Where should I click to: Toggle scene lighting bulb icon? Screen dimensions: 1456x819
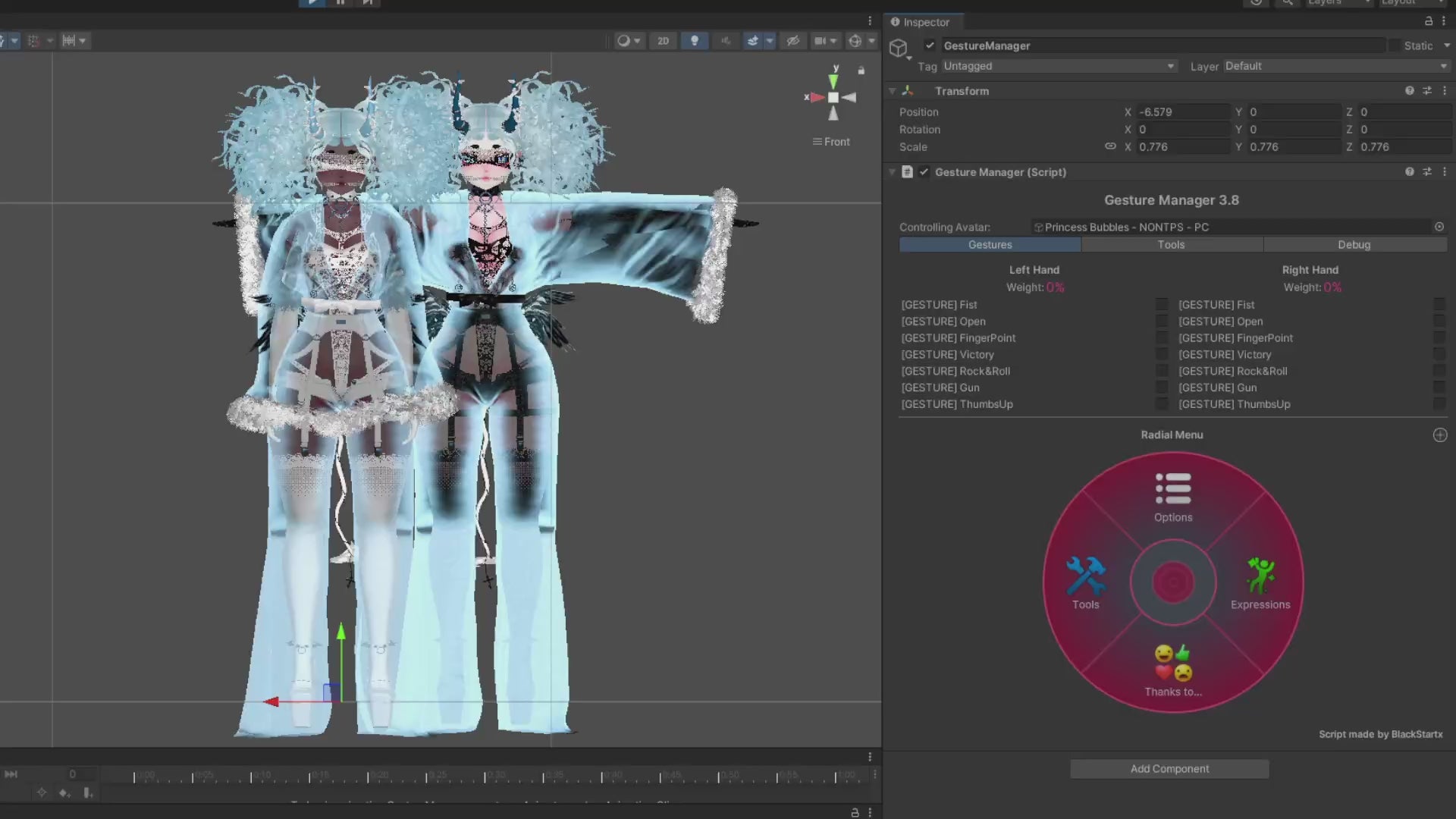[694, 41]
